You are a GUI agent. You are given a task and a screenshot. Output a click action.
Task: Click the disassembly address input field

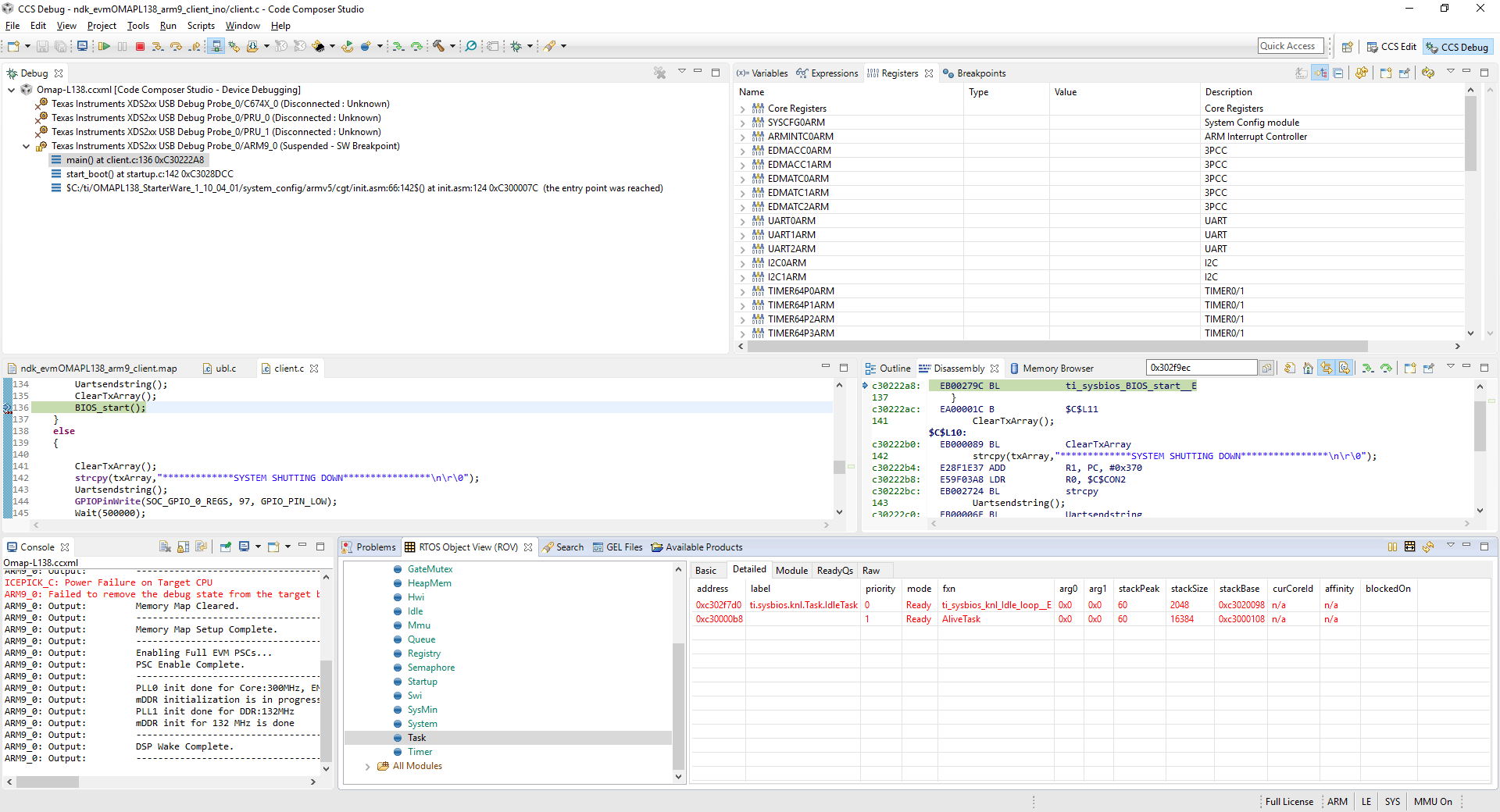pos(1200,368)
